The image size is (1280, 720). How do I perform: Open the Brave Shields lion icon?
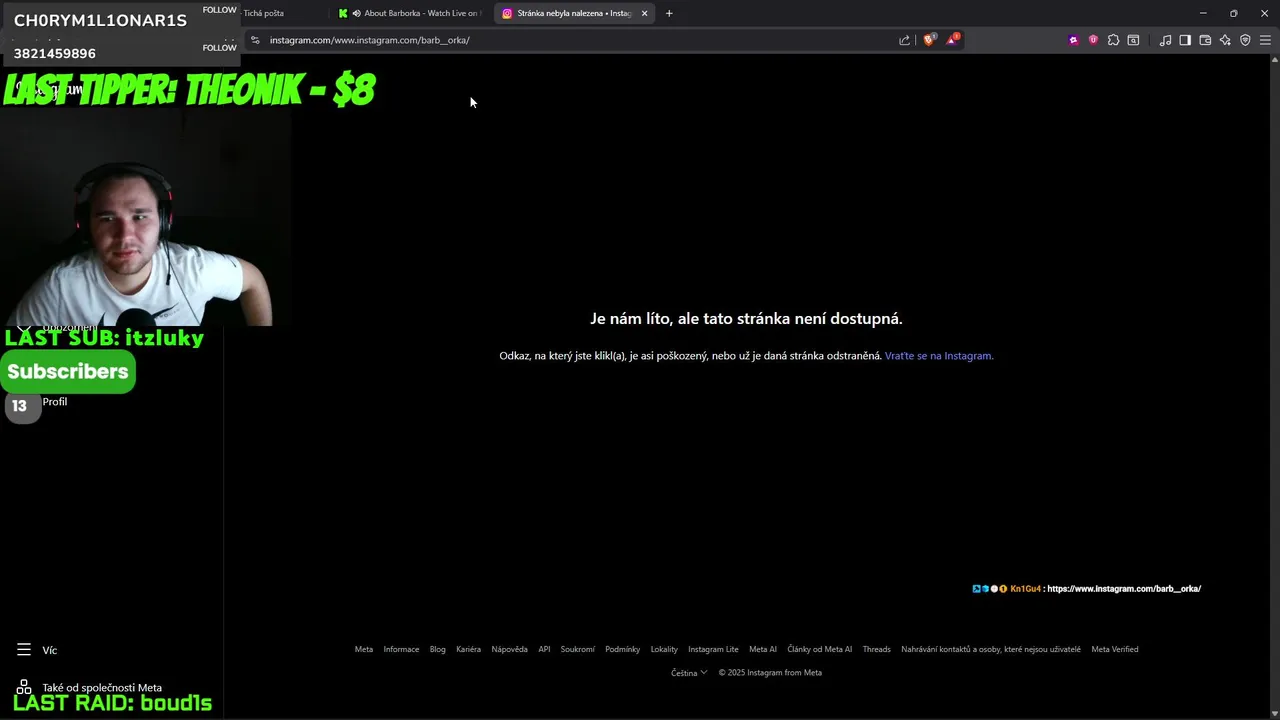(x=929, y=40)
